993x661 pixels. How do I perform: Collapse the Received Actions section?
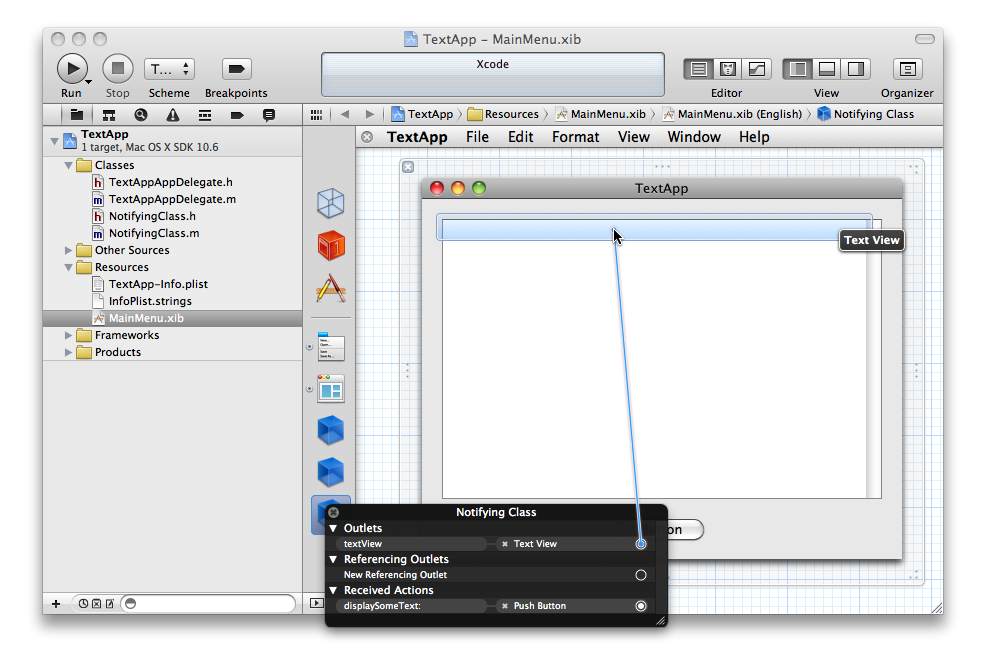coord(333,590)
